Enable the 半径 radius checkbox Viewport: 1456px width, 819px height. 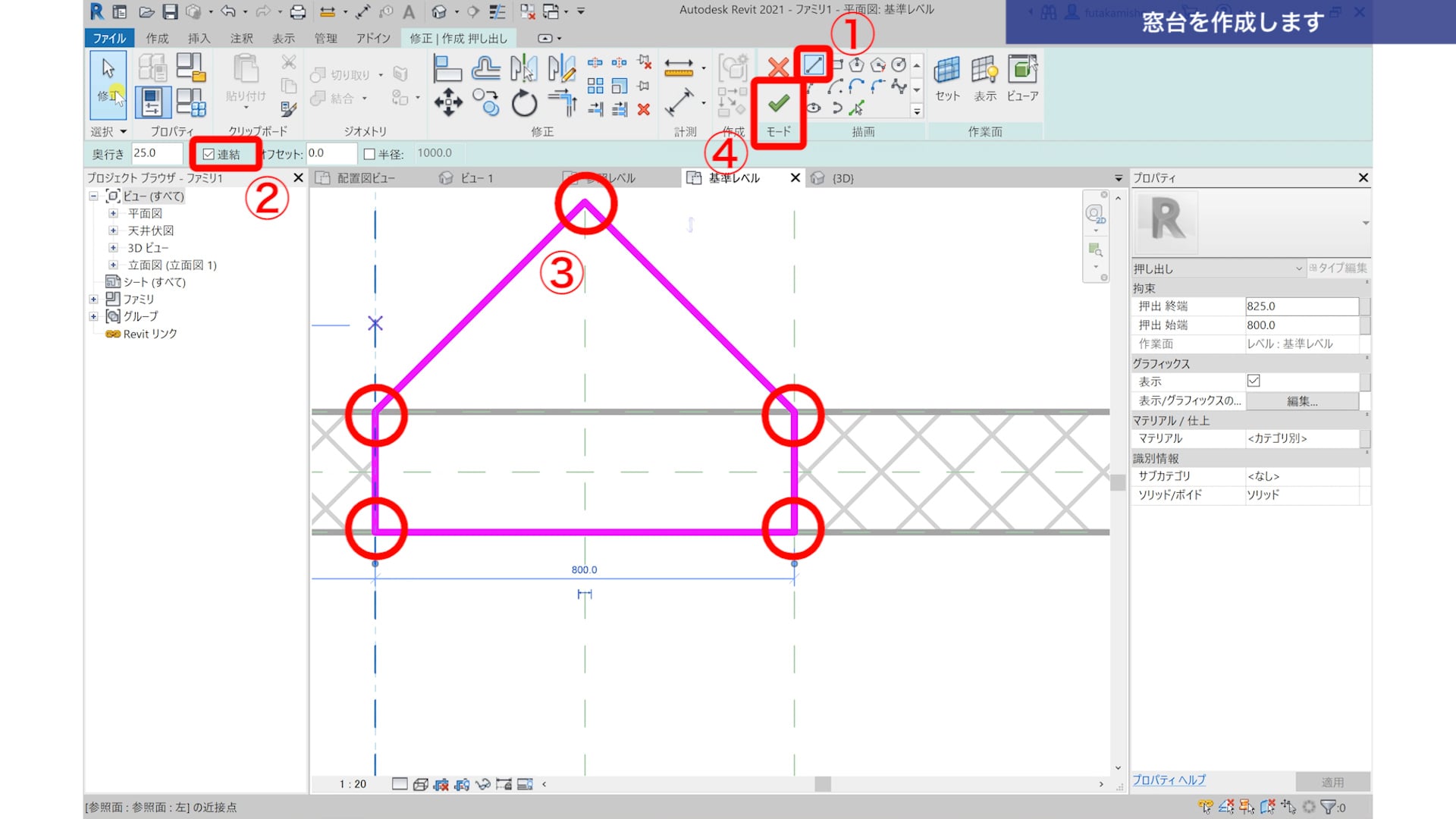370,154
